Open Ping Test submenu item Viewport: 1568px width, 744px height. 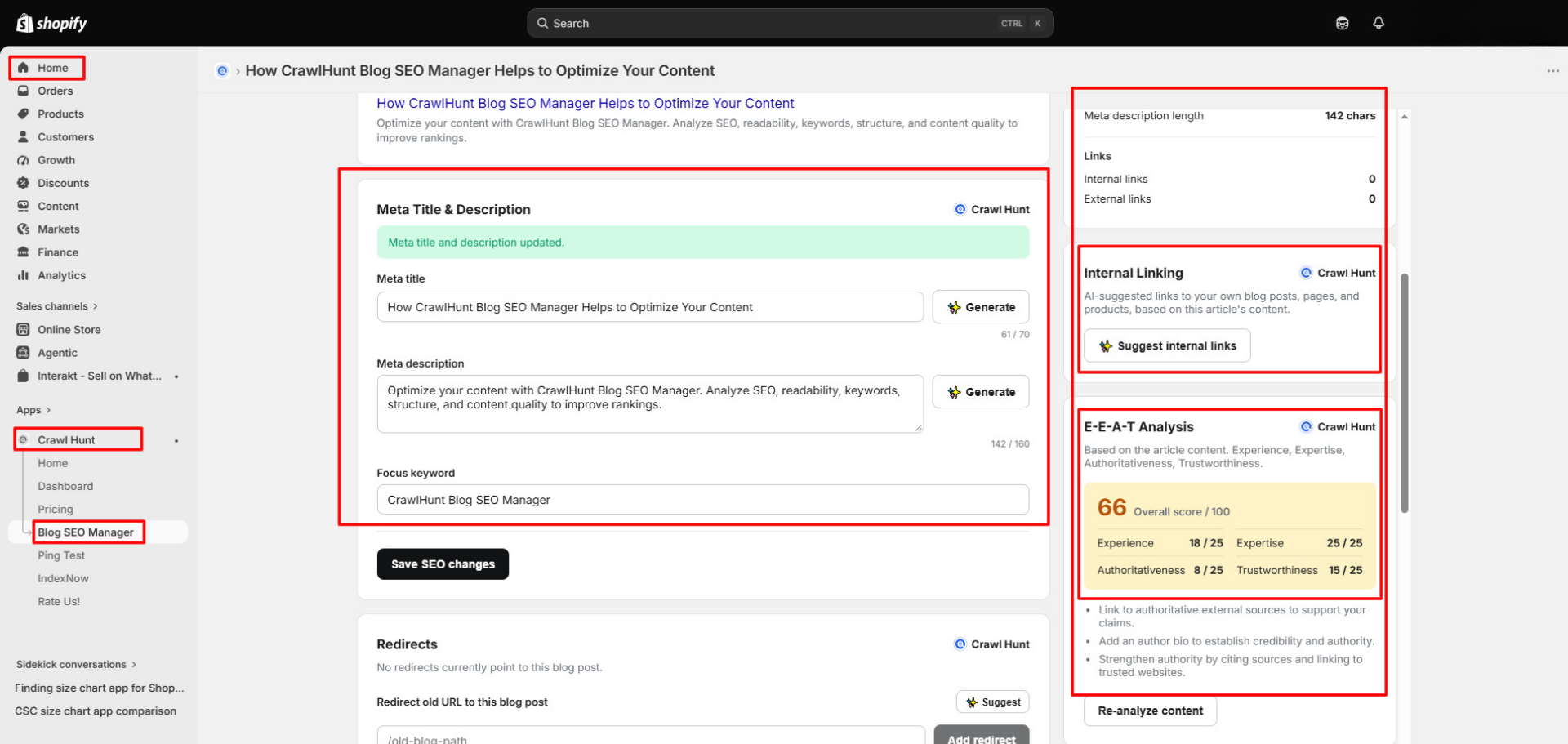(x=61, y=555)
